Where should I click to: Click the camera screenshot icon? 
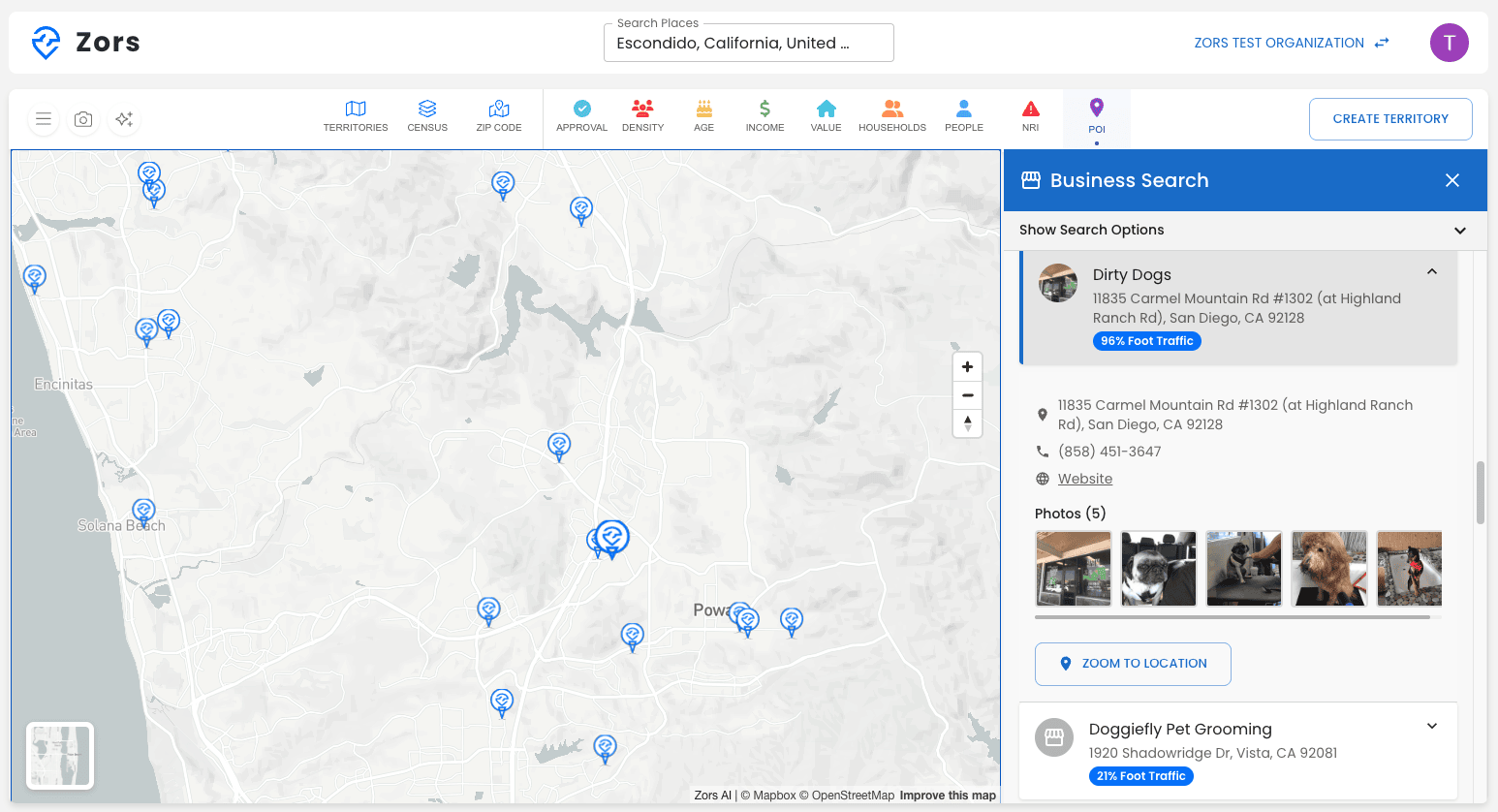[83, 119]
